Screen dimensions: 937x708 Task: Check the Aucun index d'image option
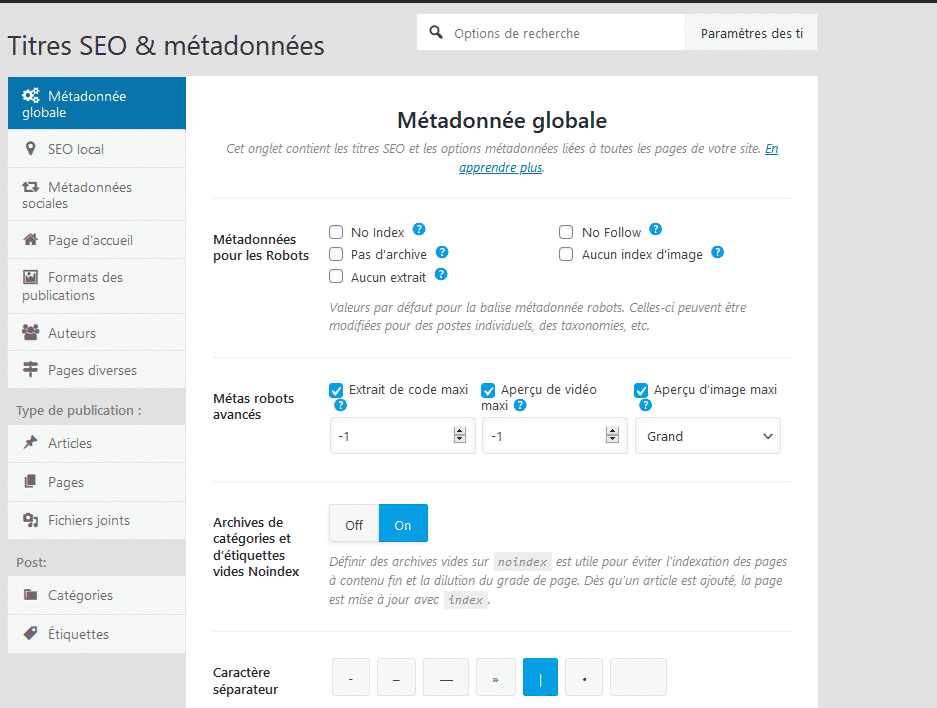click(x=566, y=254)
